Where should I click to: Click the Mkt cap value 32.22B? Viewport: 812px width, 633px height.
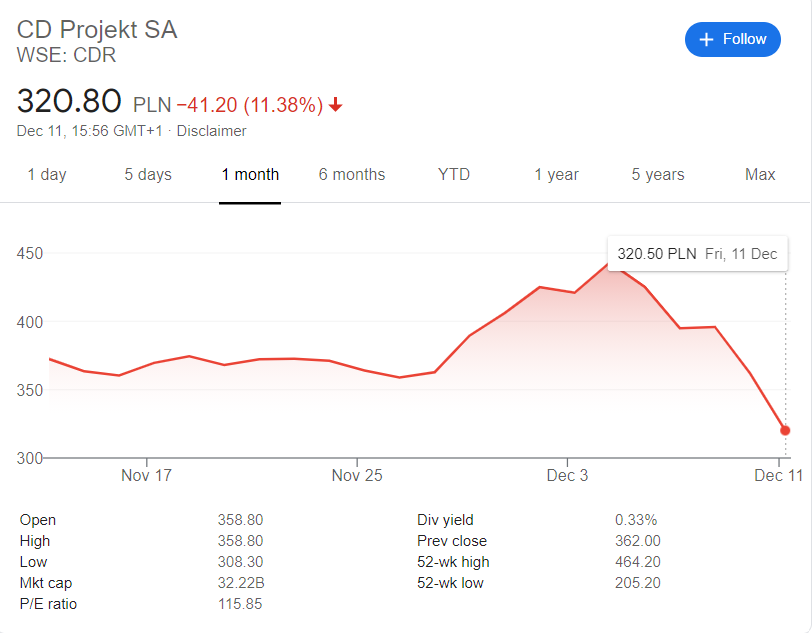(x=240, y=583)
